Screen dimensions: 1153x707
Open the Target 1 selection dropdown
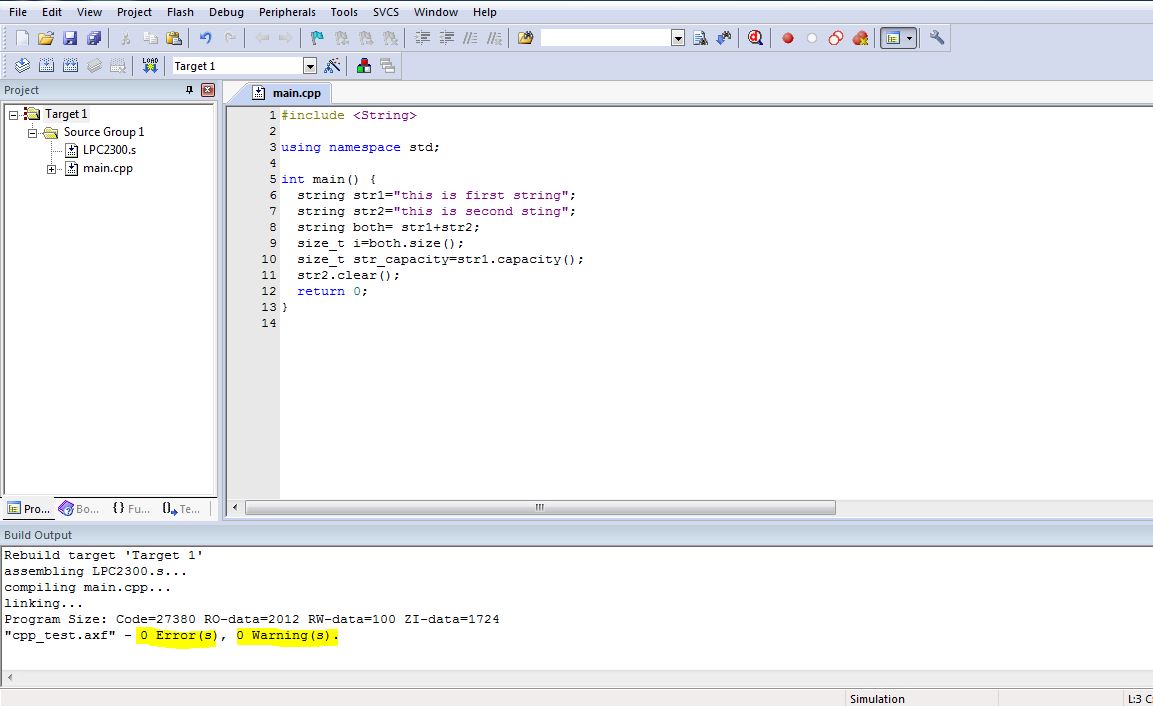click(309, 66)
